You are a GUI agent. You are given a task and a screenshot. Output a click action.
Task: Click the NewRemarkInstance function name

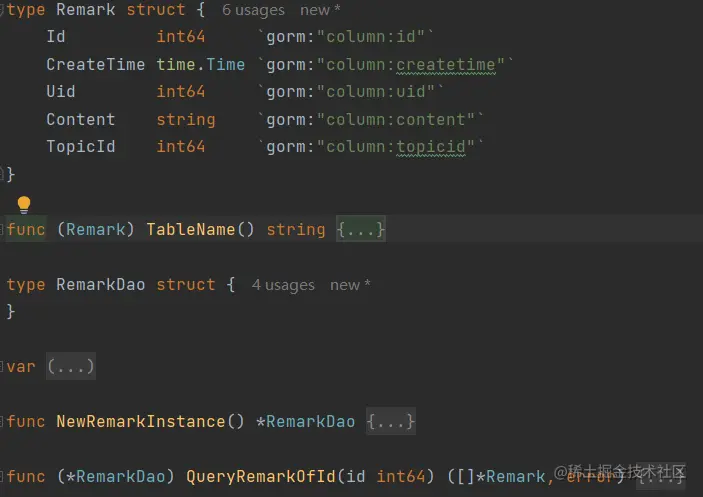pos(140,421)
